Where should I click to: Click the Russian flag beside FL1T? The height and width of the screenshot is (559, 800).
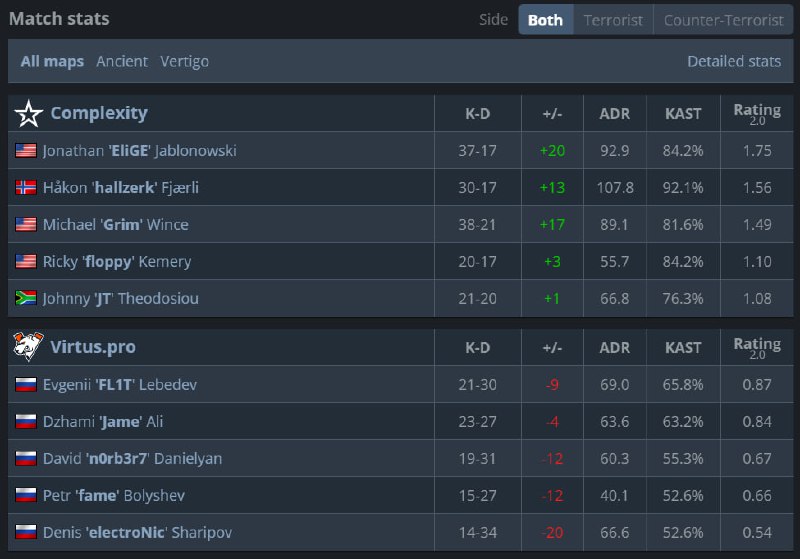pos(26,385)
